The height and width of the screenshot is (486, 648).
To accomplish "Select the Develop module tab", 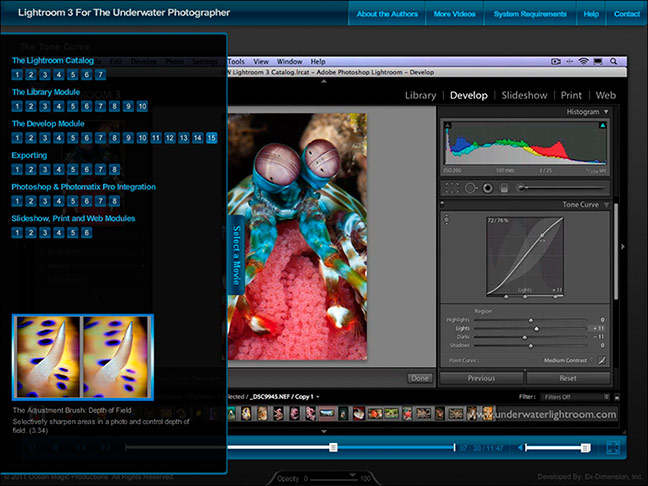I will [469, 95].
